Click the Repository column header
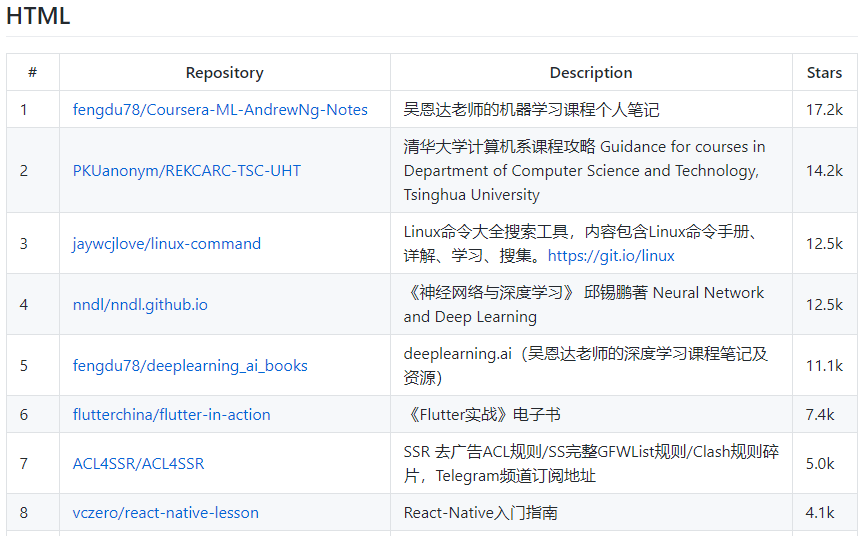 point(224,73)
